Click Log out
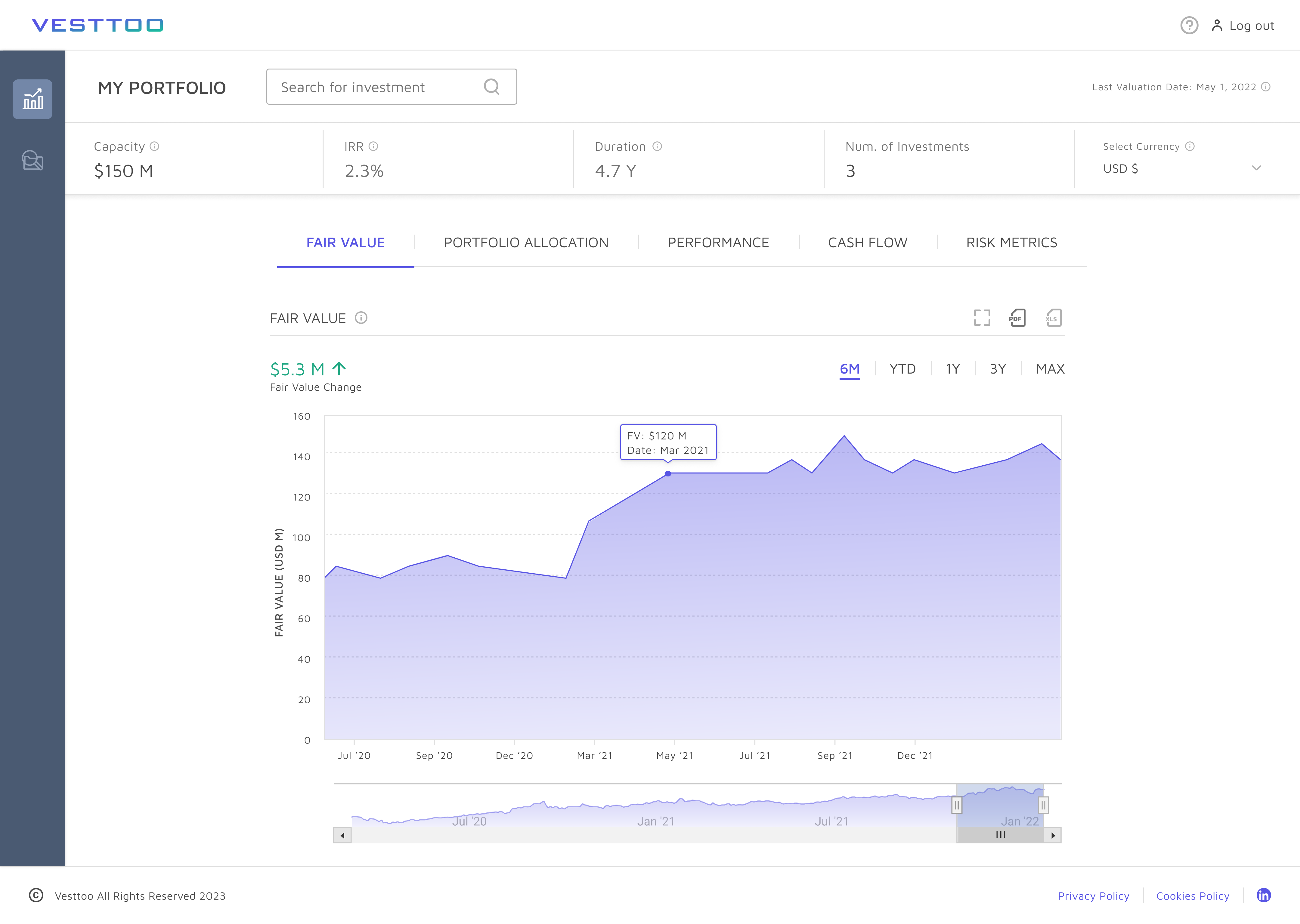This screenshot has height=924, width=1300. [x=1252, y=26]
